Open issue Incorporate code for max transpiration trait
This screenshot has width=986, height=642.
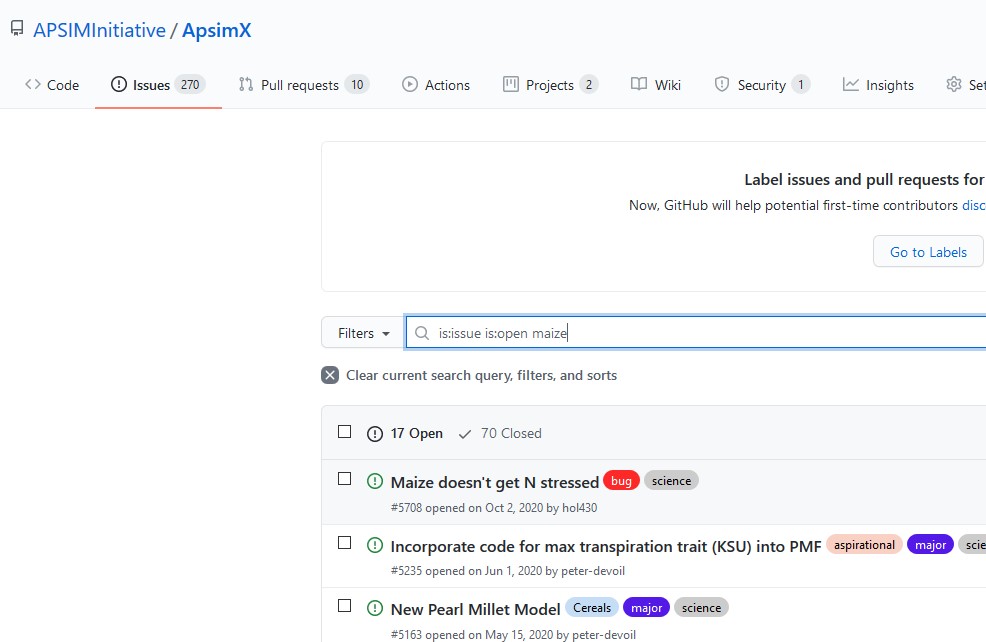coord(606,546)
